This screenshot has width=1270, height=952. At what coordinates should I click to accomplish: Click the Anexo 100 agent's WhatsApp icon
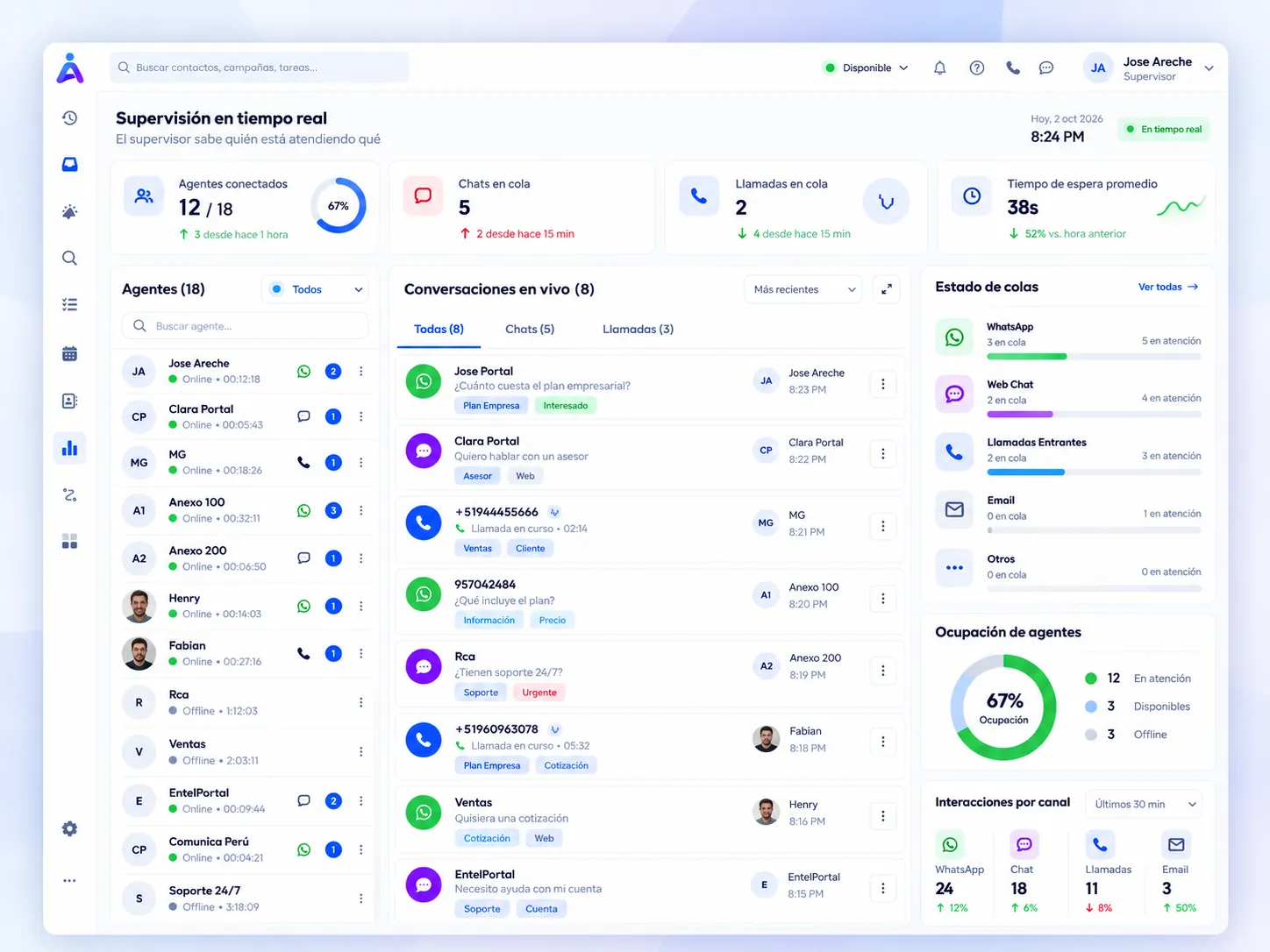tap(303, 510)
